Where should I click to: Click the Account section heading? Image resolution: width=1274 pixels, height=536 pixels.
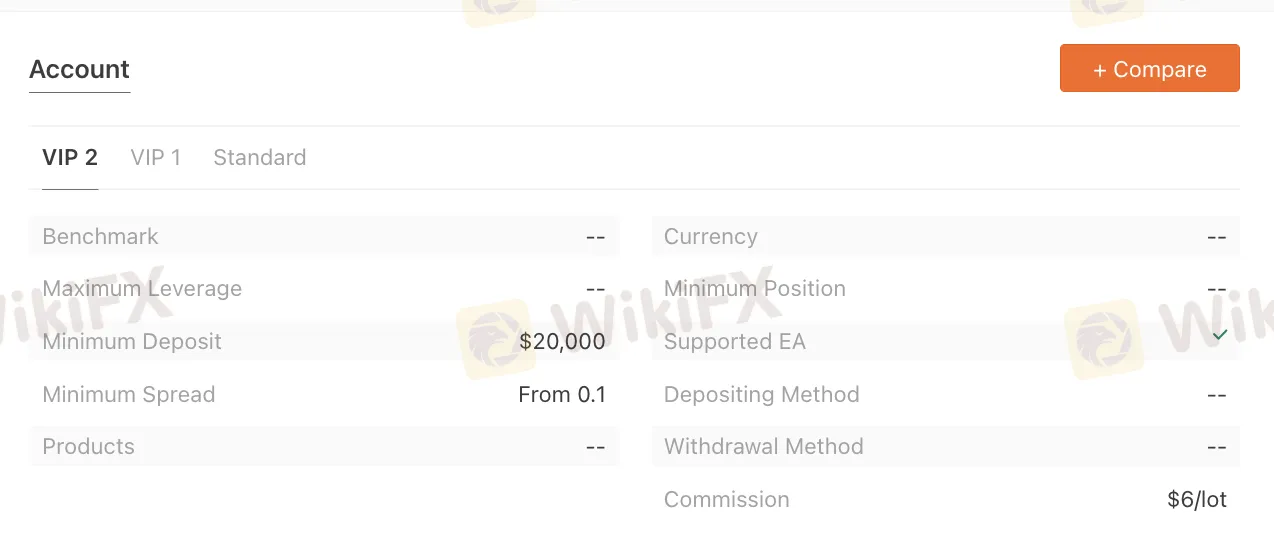(x=79, y=69)
